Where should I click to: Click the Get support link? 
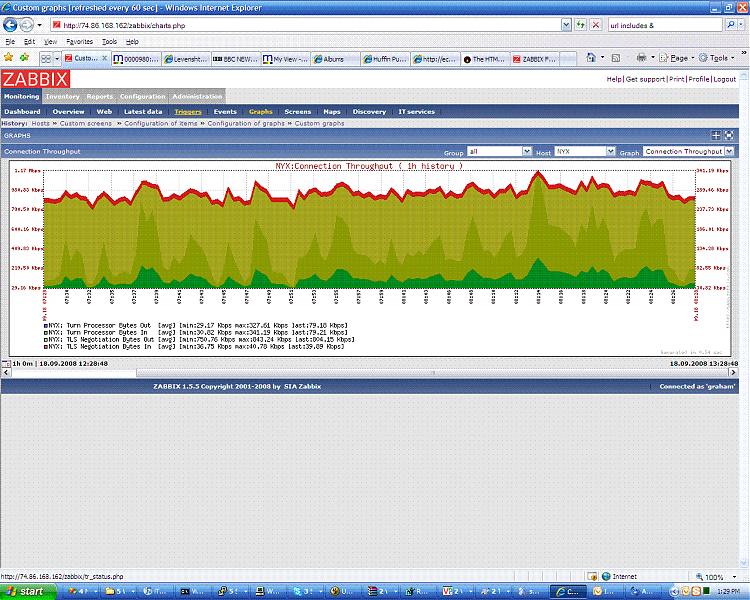point(645,78)
